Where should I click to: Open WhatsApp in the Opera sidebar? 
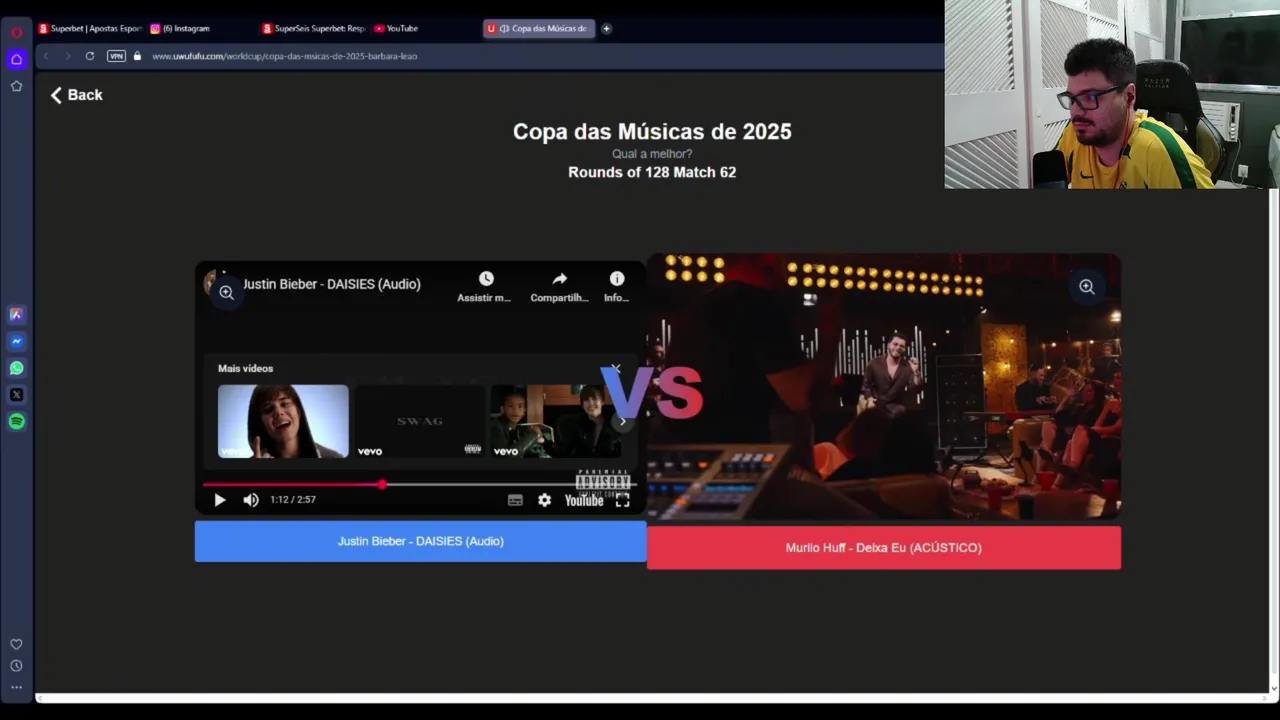tap(16, 368)
